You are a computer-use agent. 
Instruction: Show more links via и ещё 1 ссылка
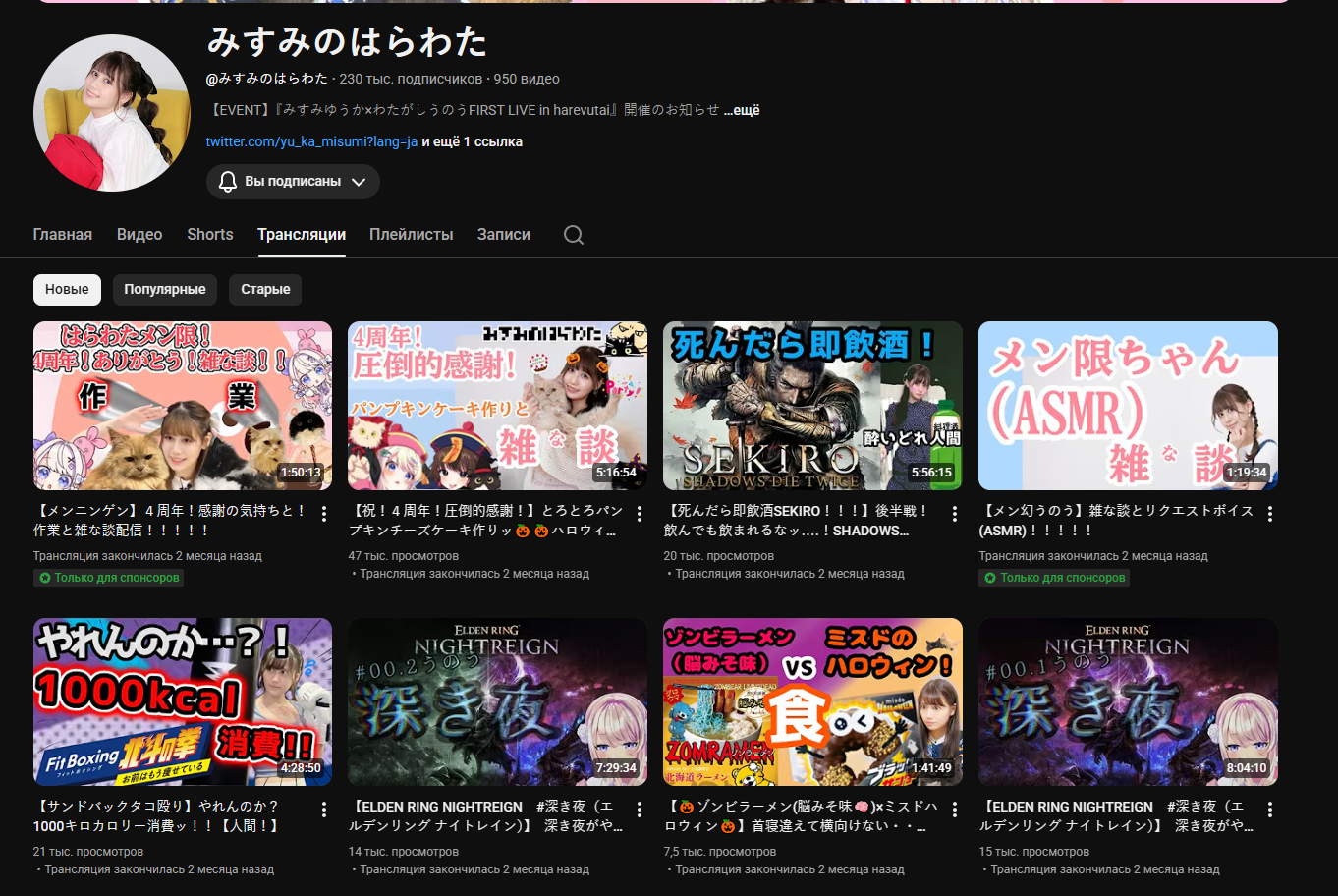point(473,141)
